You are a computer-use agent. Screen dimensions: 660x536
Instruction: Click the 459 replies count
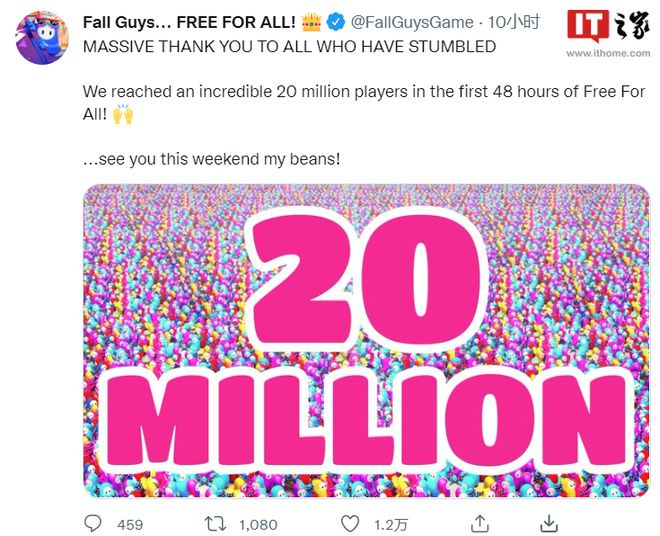click(130, 524)
